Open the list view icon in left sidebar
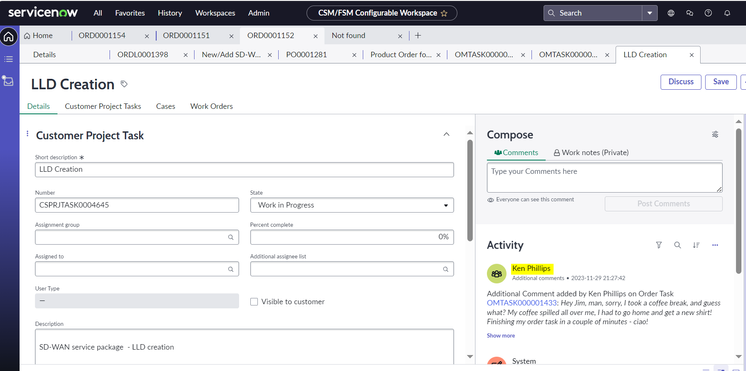 coord(9,59)
